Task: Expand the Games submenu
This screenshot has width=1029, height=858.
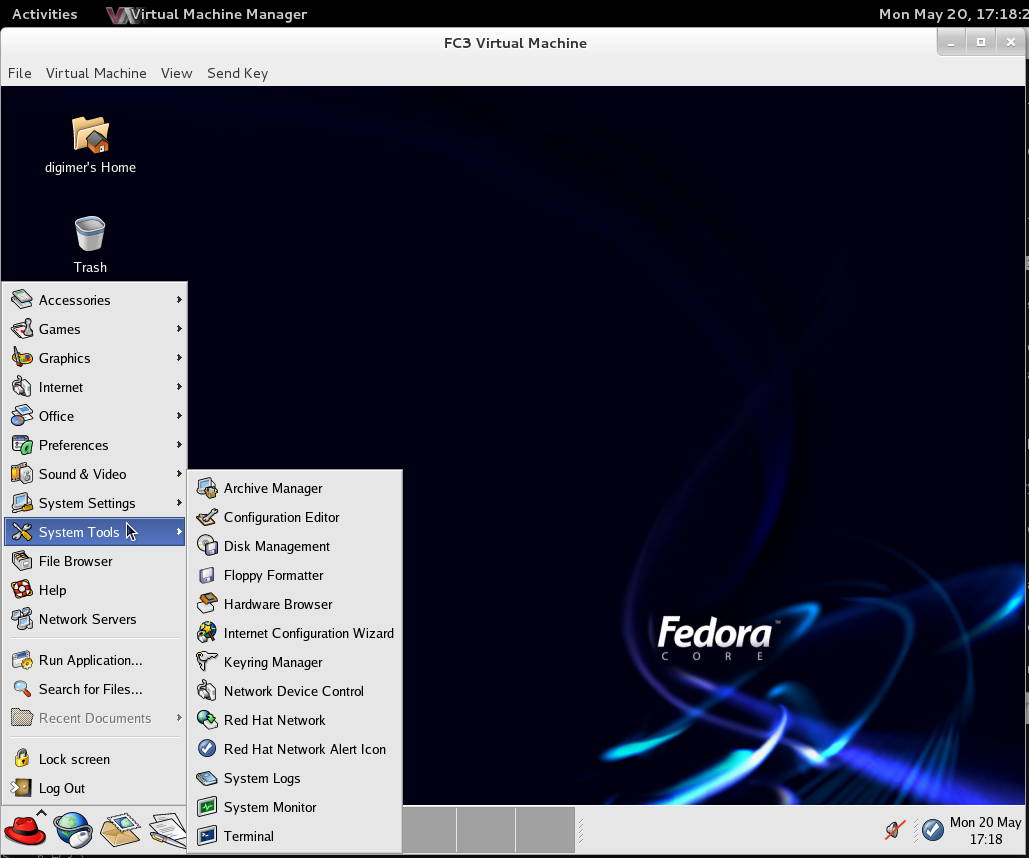Action: [95, 329]
